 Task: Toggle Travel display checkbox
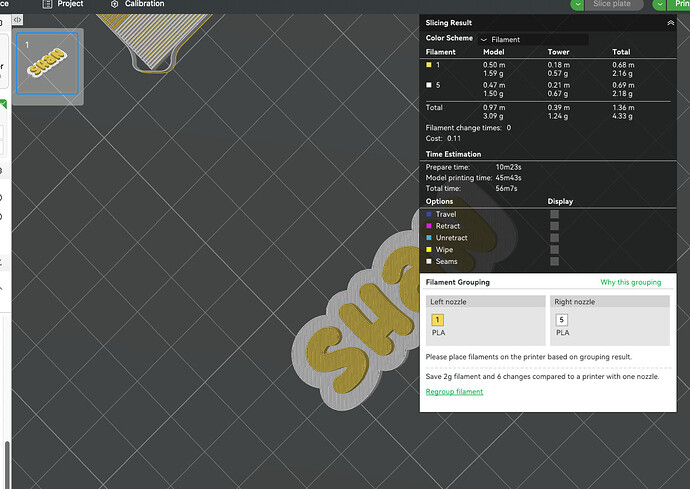click(554, 214)
